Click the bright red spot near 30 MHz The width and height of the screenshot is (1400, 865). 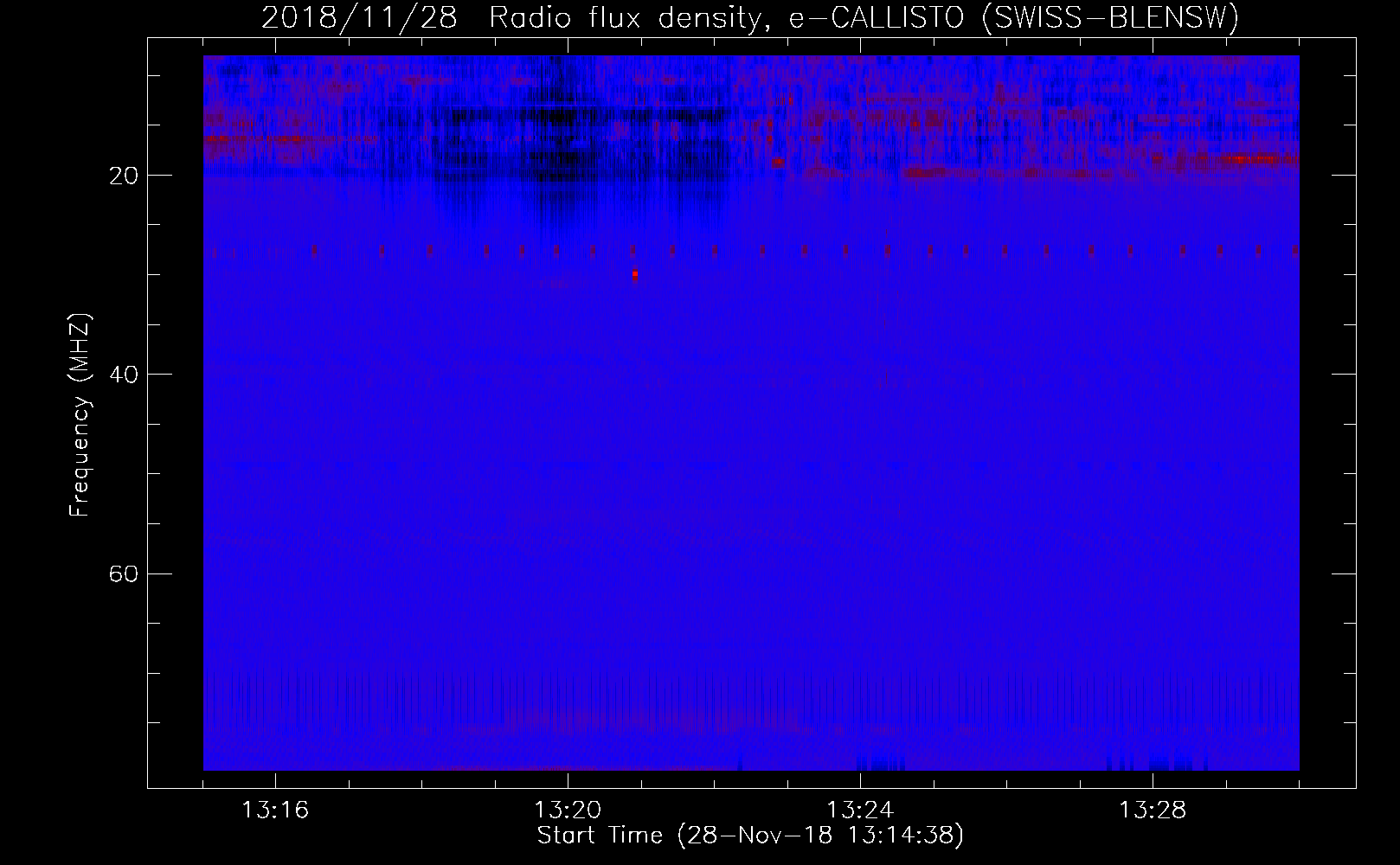tap(635, 274)
